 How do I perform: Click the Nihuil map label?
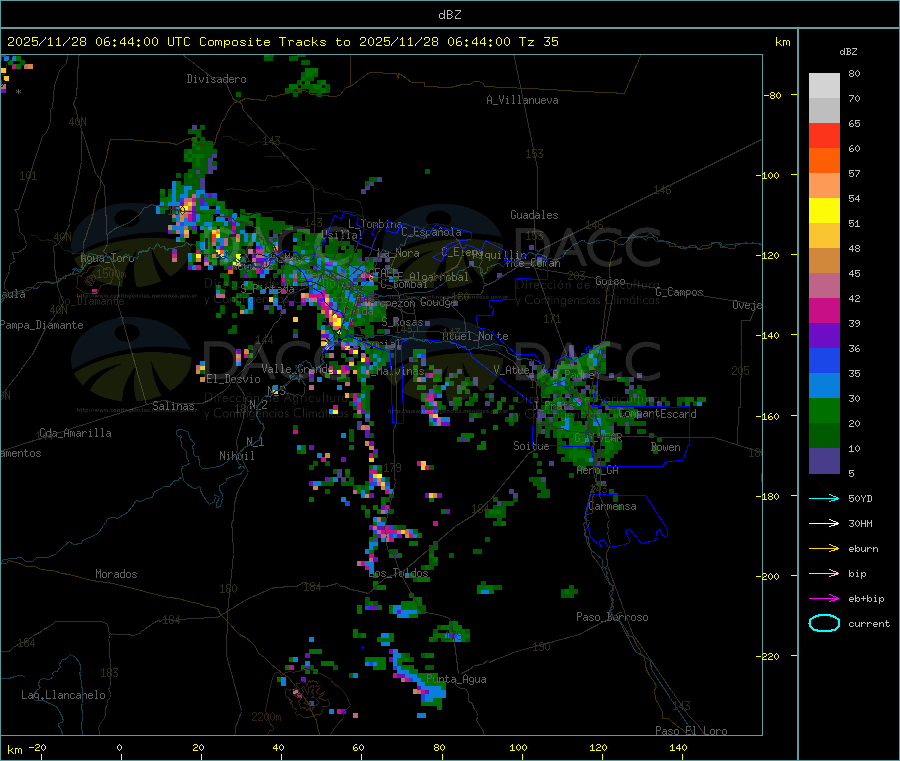(x=236, y=456)
